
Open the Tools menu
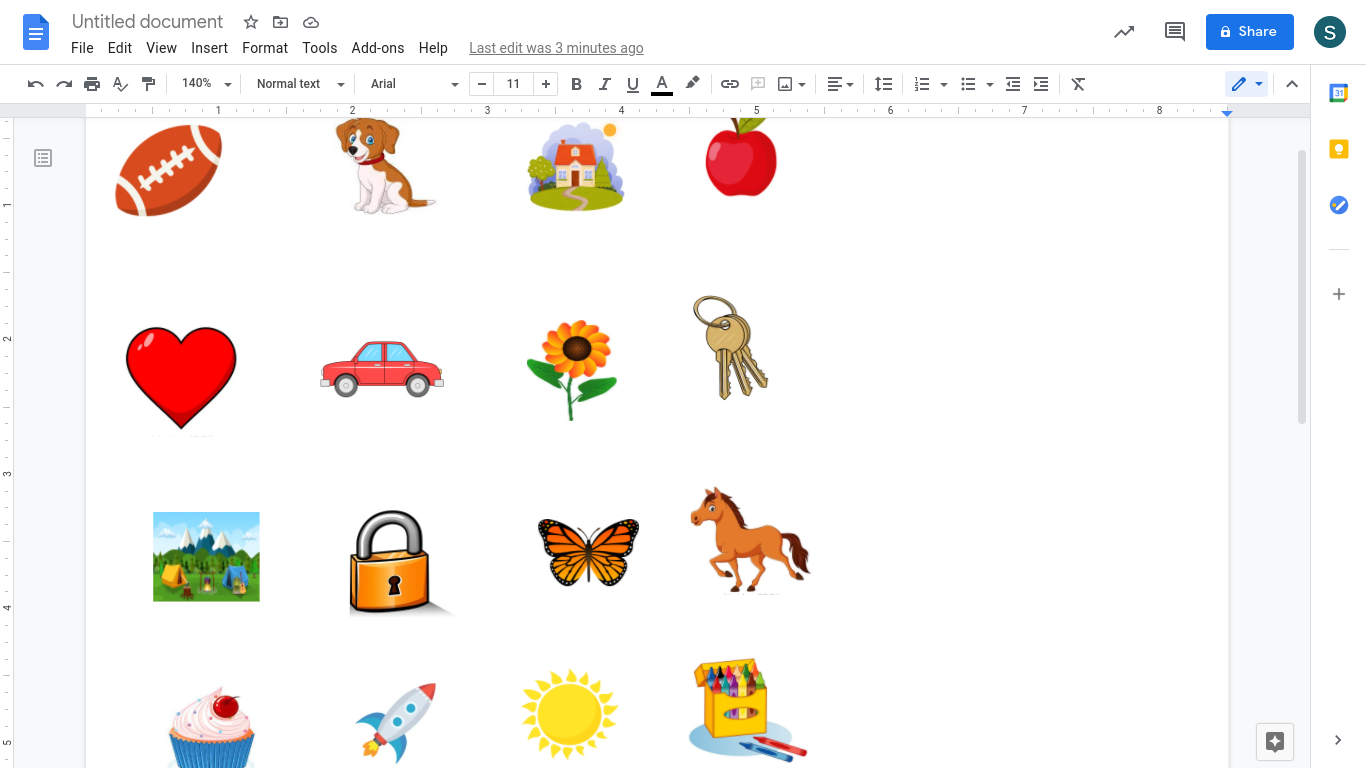click(320, 48)
